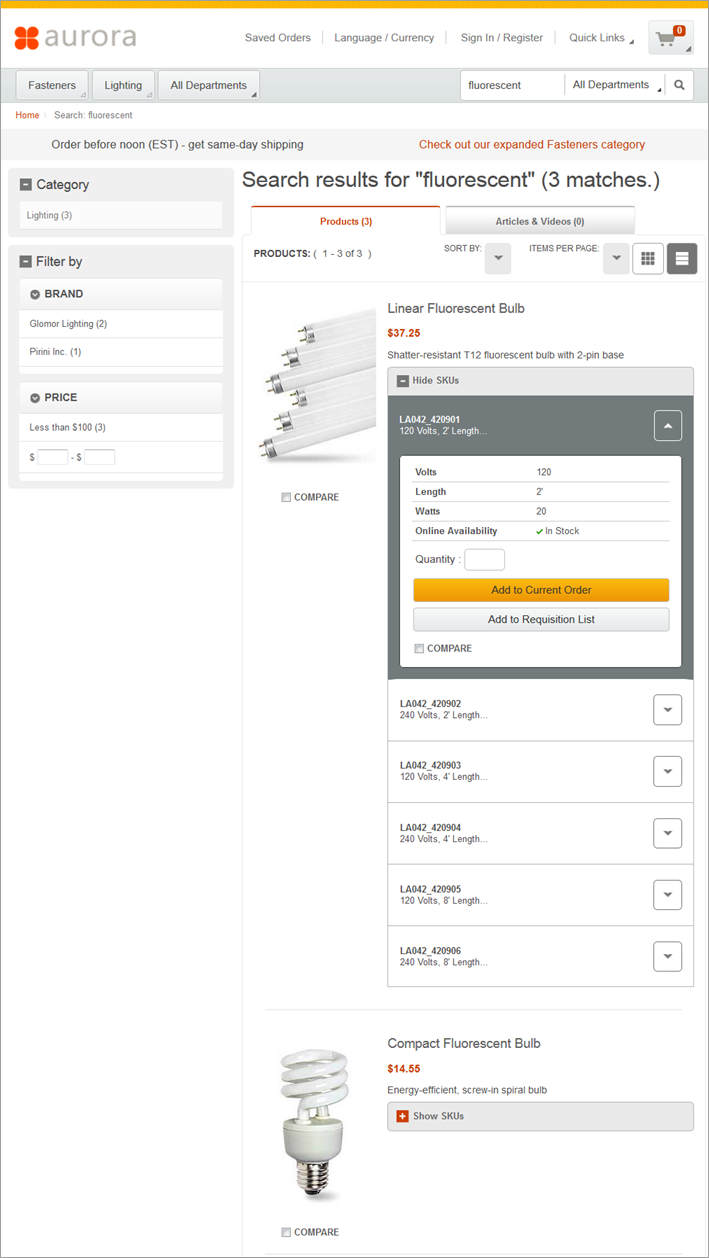Filter by Lighting (3) category
The width and height of the screenshot is (709, 1258).
click(x=50, y=215)
